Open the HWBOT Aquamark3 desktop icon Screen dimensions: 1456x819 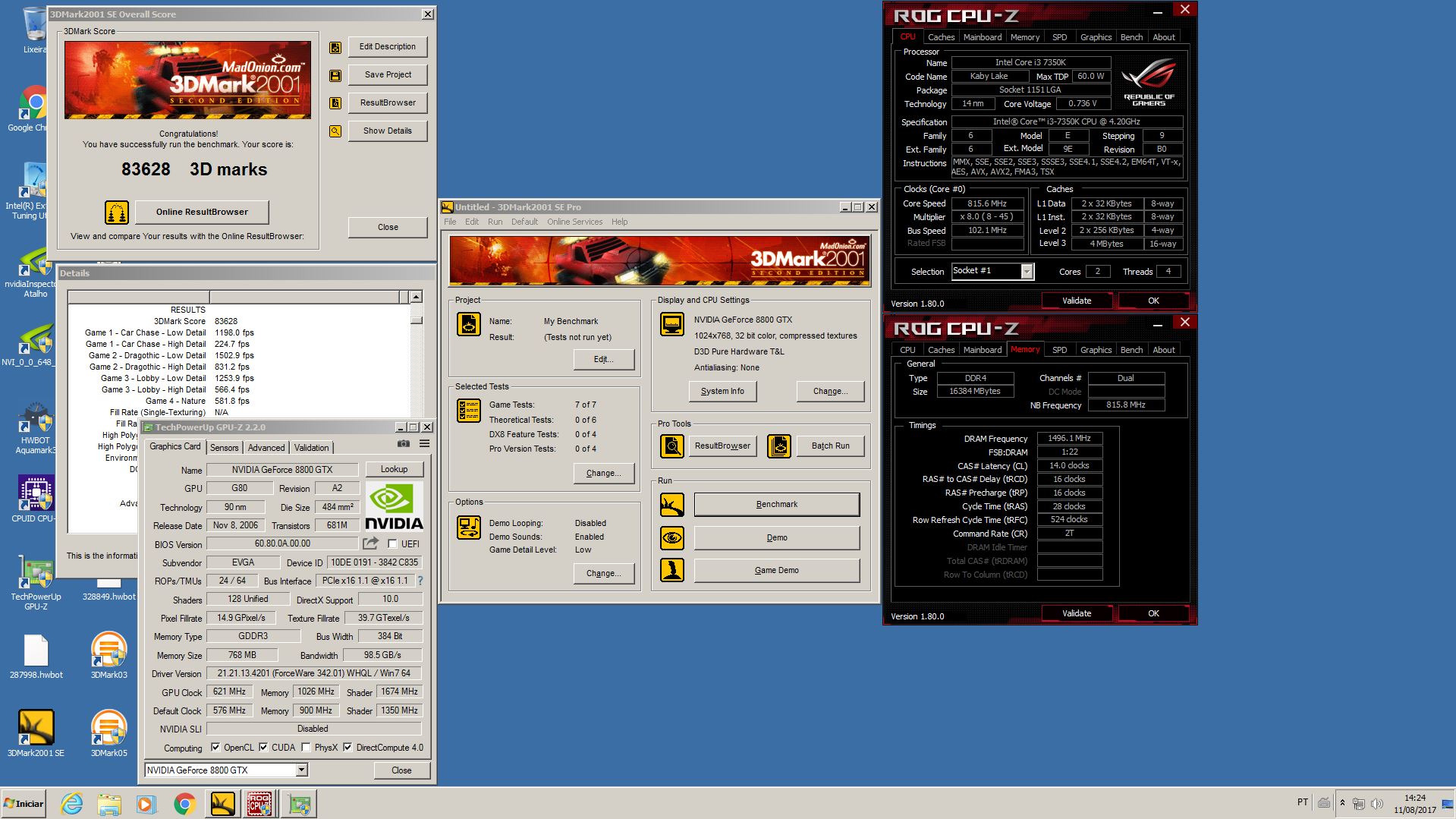coord(36,429)
